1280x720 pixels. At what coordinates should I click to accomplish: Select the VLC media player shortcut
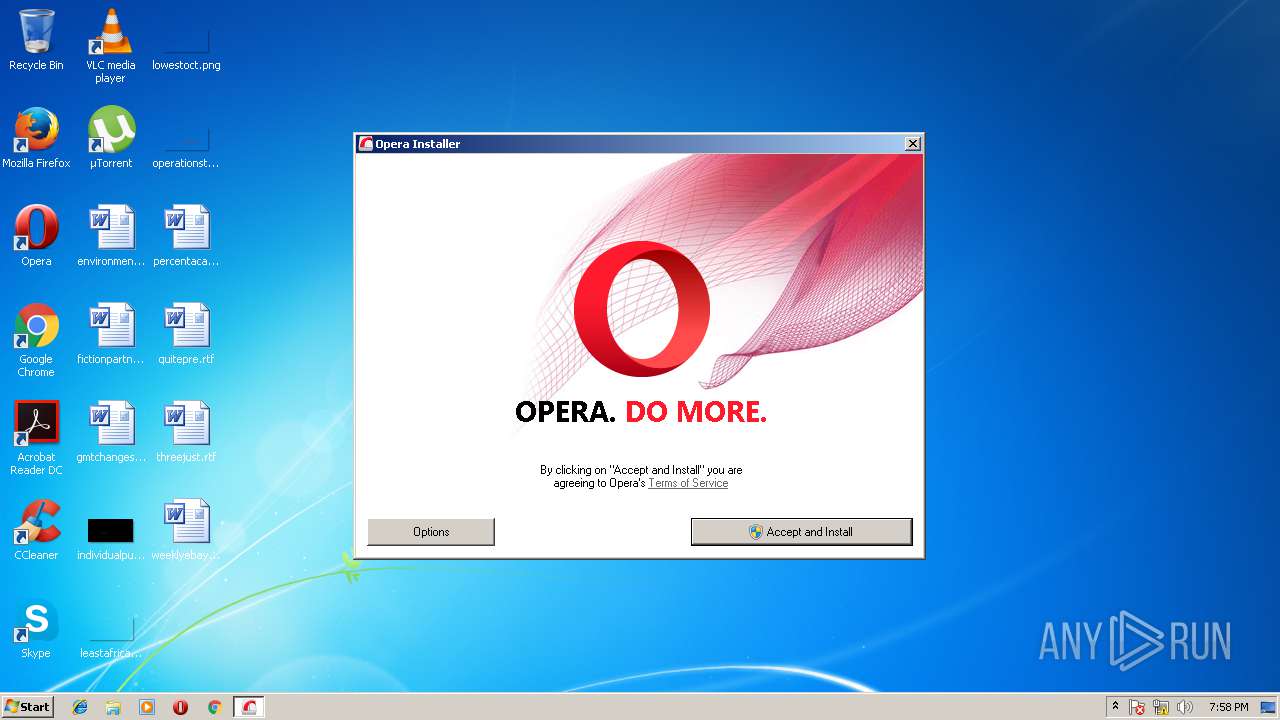(110, 46)
